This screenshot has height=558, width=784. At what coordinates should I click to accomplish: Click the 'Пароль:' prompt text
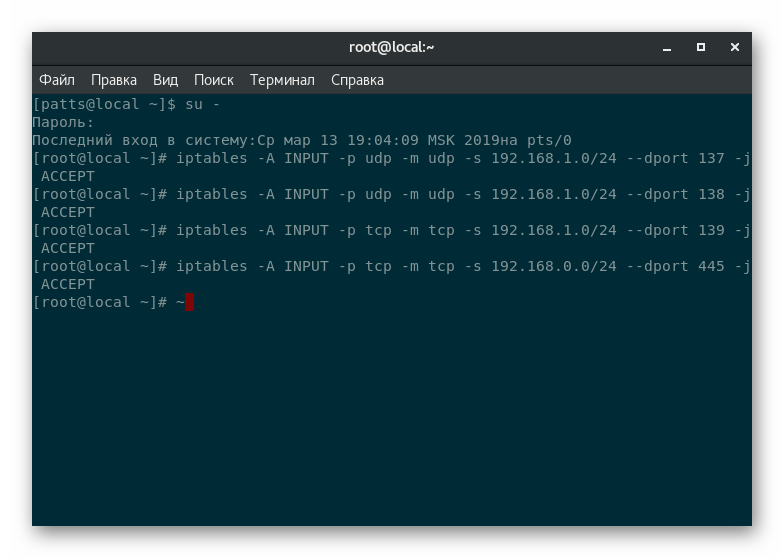(64, 122)
